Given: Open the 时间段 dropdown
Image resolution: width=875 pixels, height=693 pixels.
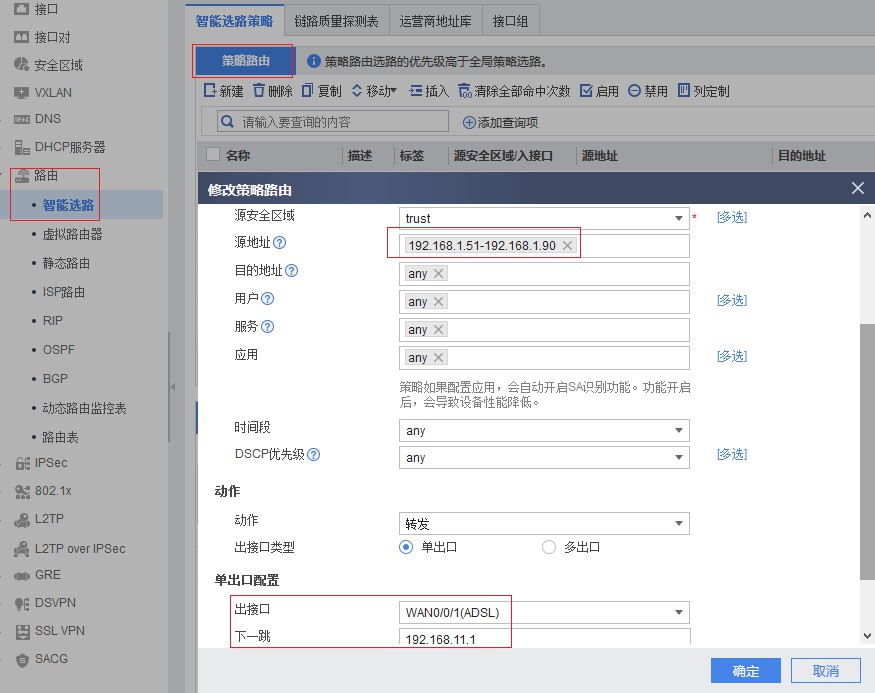Looking at the screenshot, I should [544, 430].
